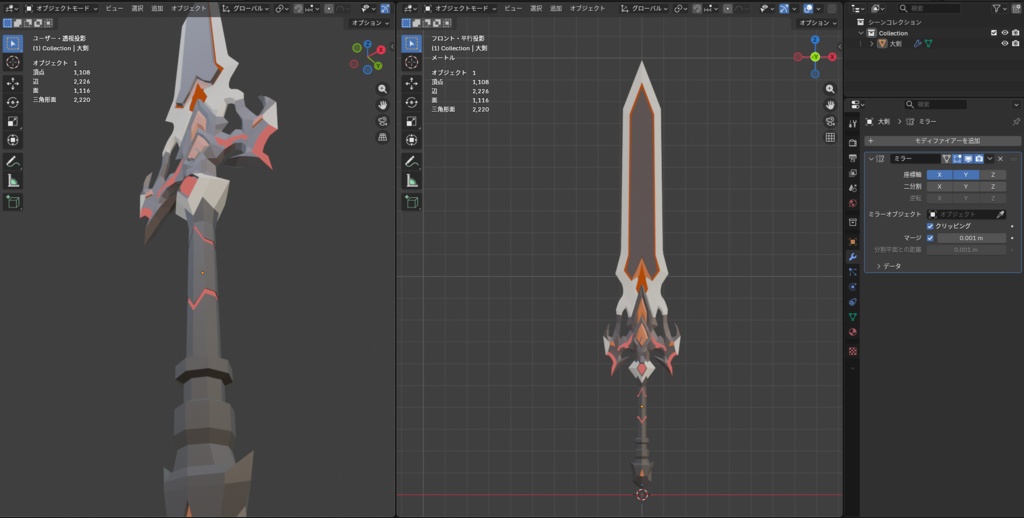The image size is (1024, 518).
Task: Open ミラー modifier extra options dropdown arrow
Action: click(x=990, y=159)
